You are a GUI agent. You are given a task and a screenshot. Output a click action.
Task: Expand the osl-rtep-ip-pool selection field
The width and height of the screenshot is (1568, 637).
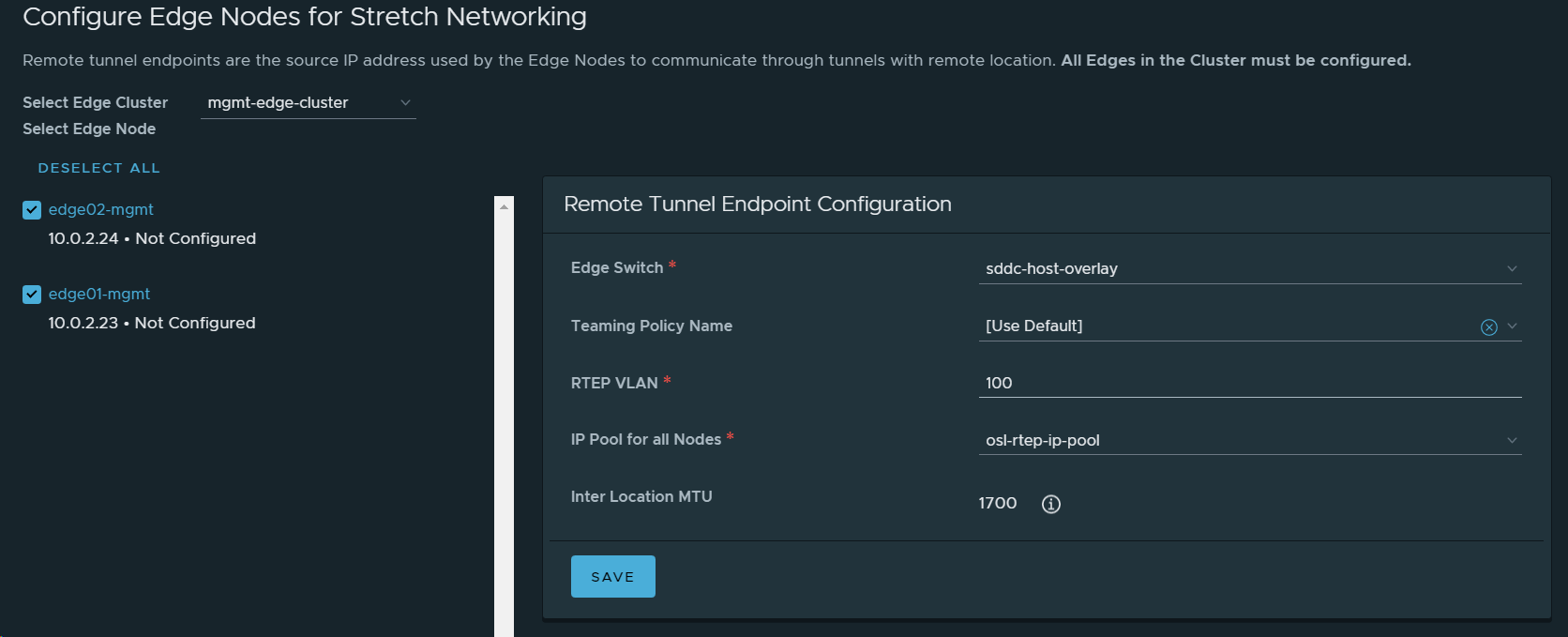[1238, 440]
